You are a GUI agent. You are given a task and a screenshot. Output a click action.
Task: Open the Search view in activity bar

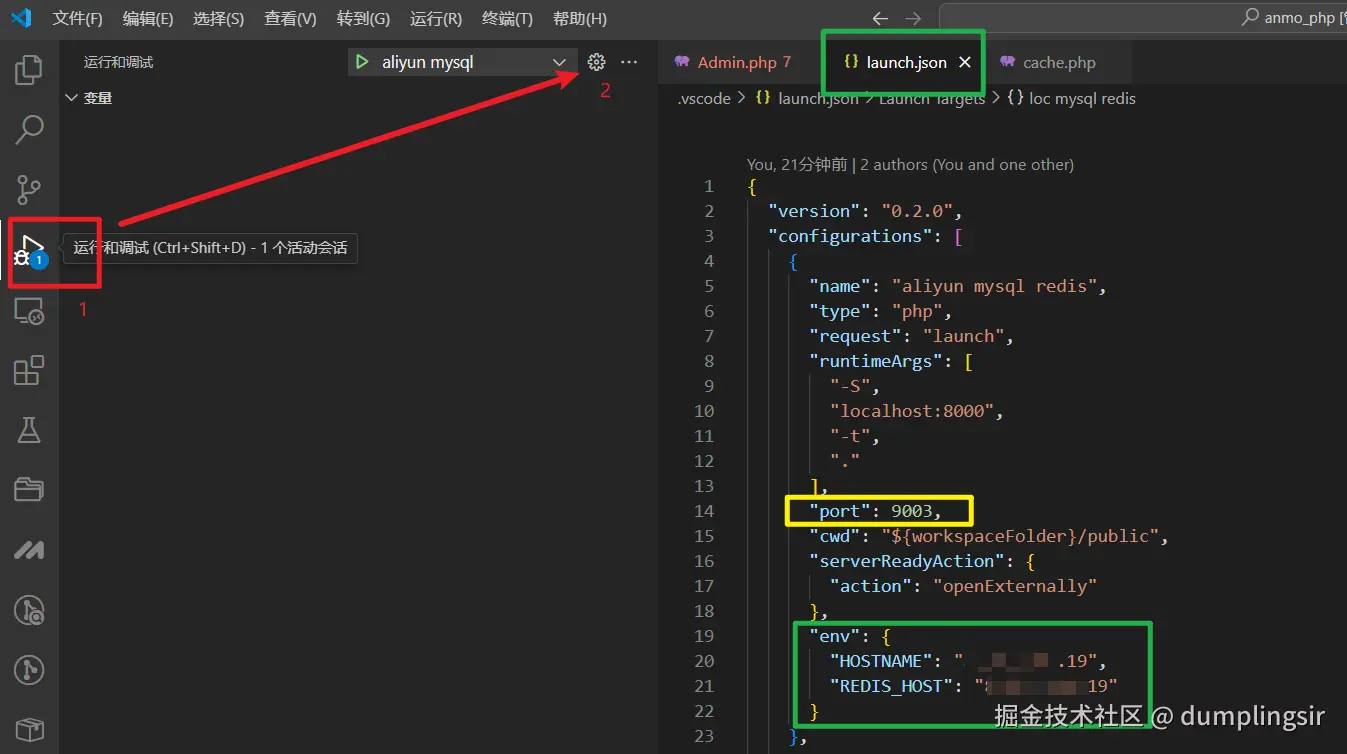29,129
